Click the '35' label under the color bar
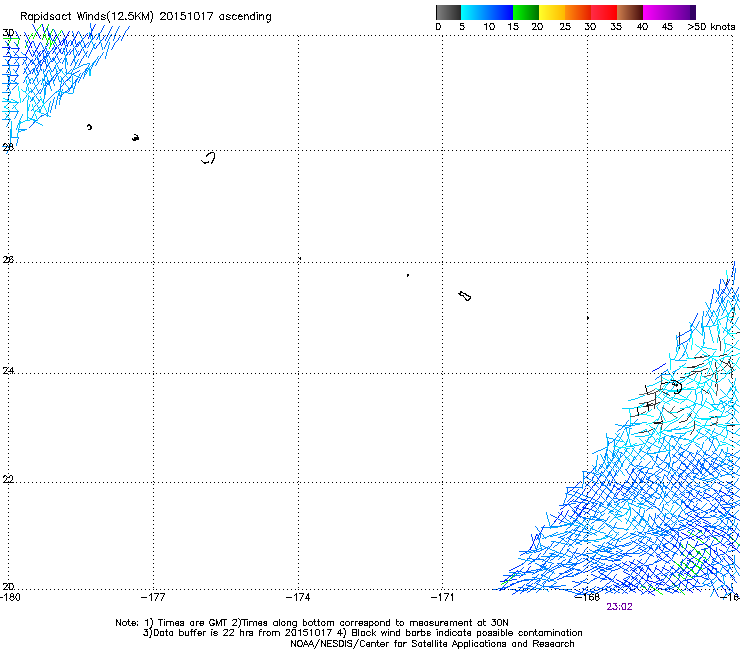 pos(616,27)
